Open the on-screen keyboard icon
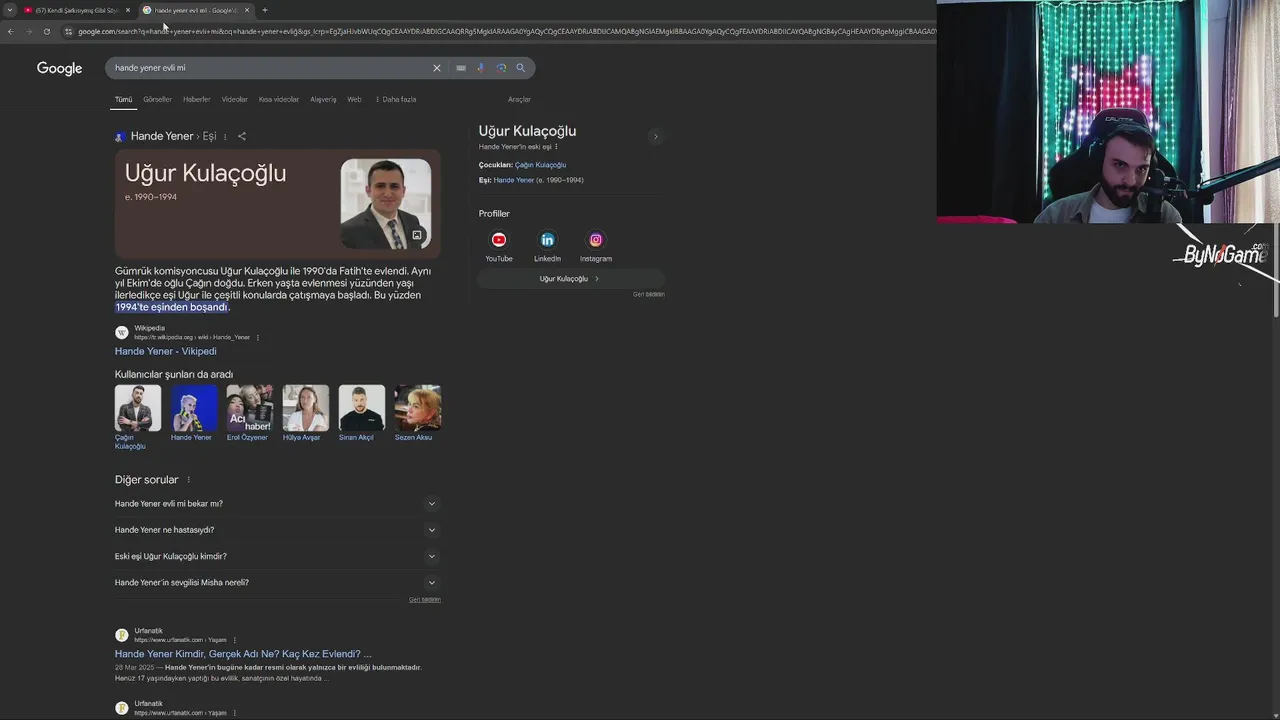Viewport: 1280px width, 720px height. 461,68
